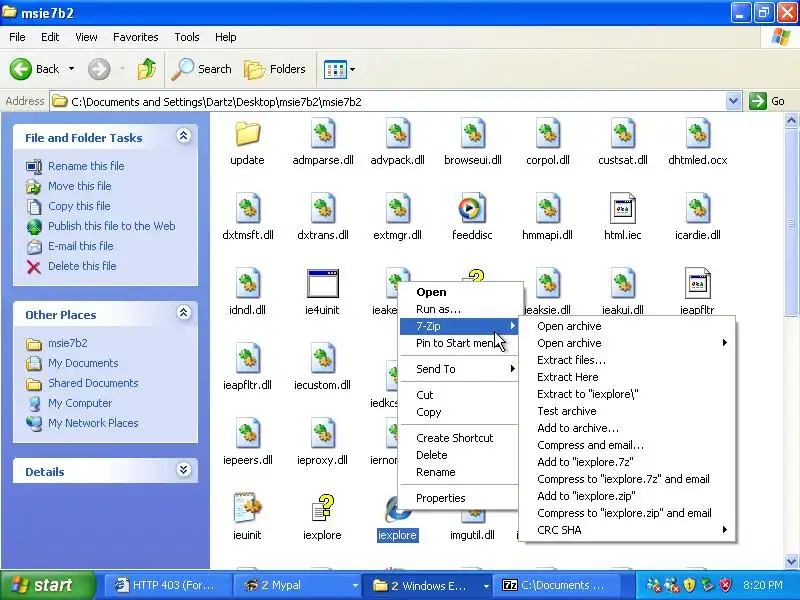Open My Documents in Other Places
This screenshot has height=600, width=800.
(83, 363)
